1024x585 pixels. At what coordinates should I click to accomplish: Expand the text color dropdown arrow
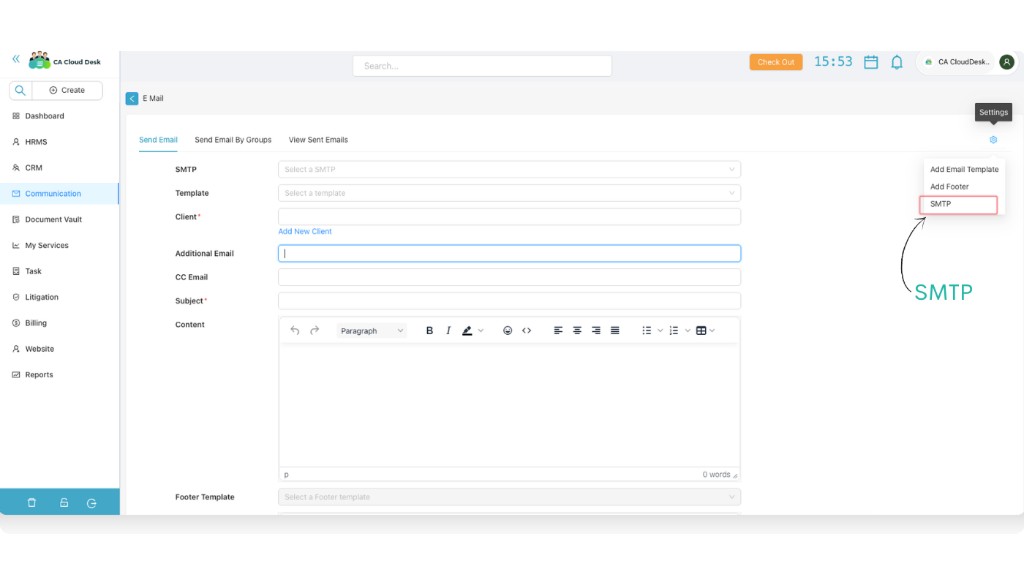click(479, 330)
